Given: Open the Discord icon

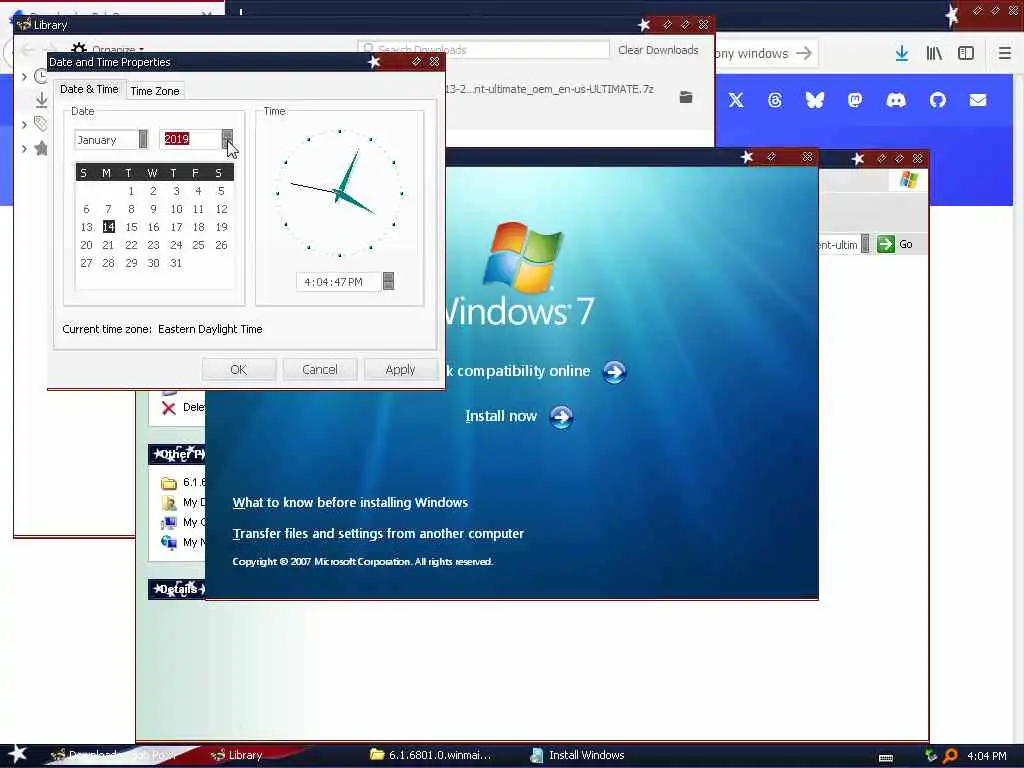Looking at the screenshot, I should point(896,100).
